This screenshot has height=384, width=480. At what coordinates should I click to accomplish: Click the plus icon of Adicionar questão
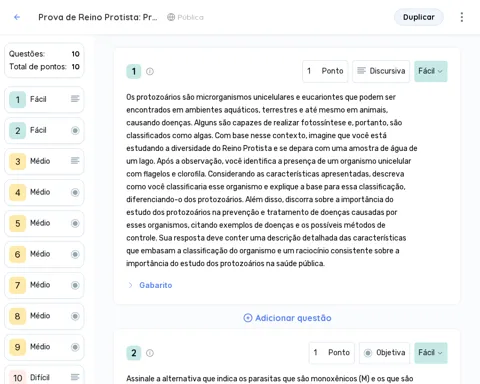pyautogui.click(x=248, y=318)
